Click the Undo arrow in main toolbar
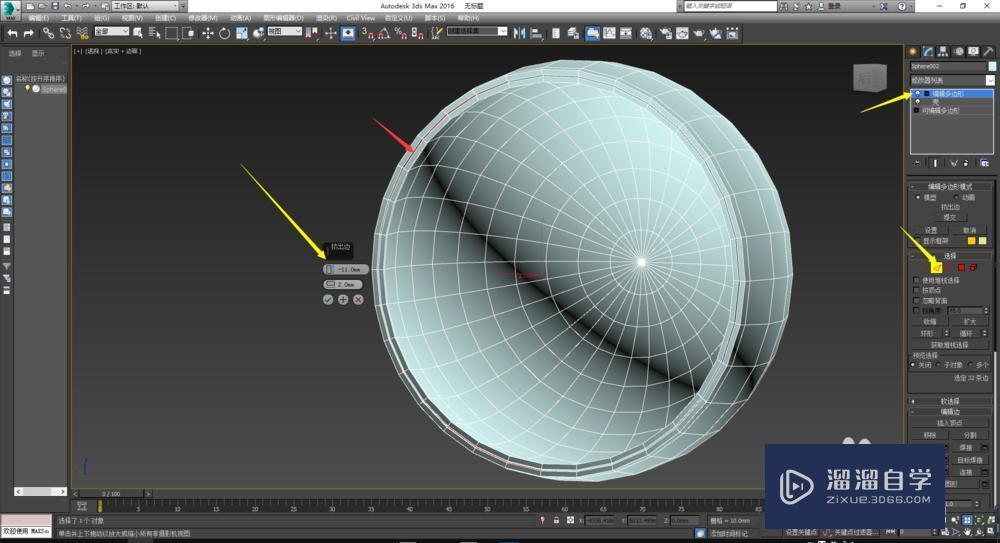The width and height of the screenshot is (1000, 543). click(x=12, y=33)
